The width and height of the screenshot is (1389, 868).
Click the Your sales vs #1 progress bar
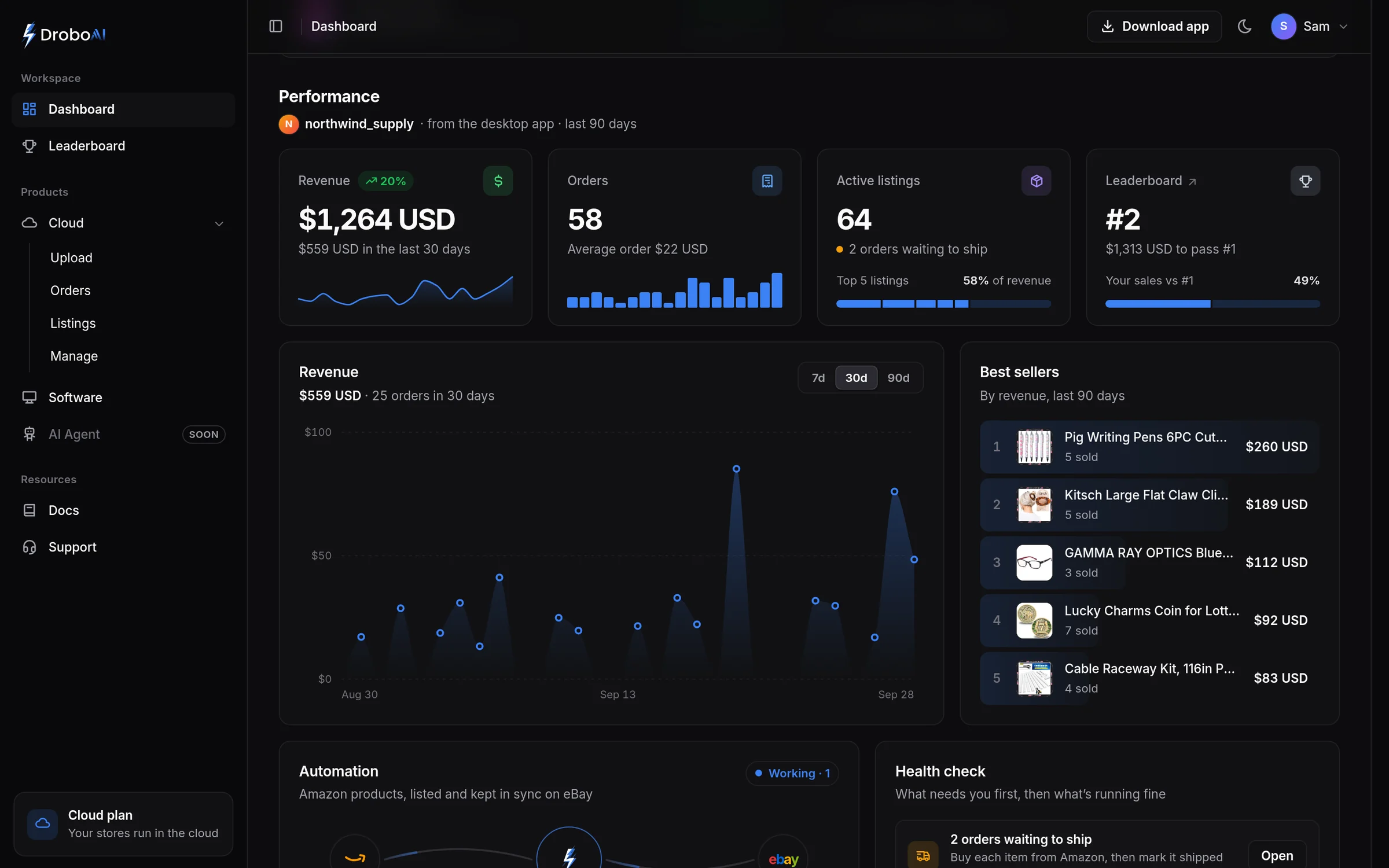click(1212, 304)
